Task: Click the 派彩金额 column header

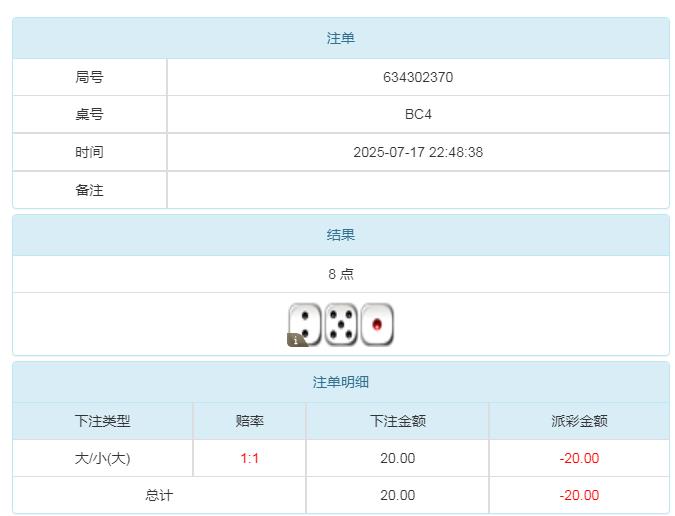Action: coord(579,421)
